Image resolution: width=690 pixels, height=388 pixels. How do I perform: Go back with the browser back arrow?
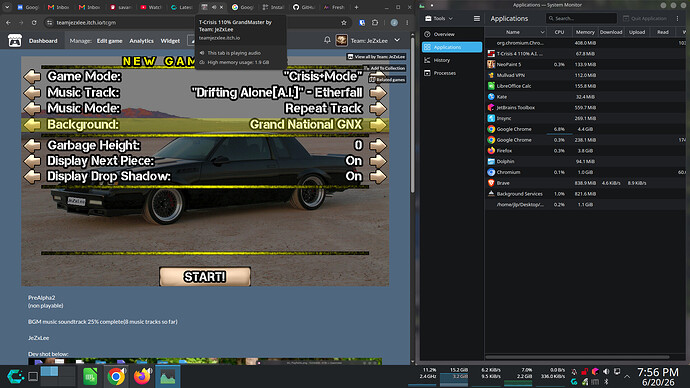click(8, 22)
